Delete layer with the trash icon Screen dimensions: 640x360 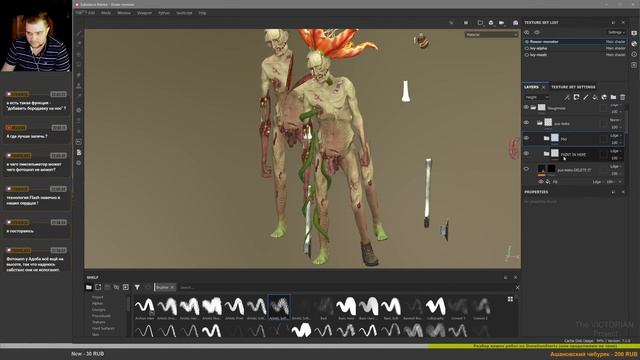622,97
